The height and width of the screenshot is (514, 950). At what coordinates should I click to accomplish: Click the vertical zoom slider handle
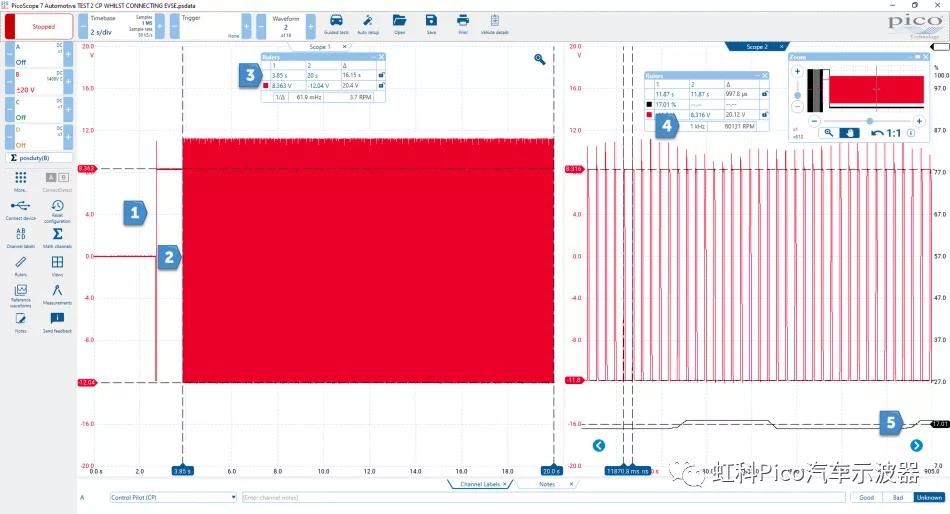797,95
